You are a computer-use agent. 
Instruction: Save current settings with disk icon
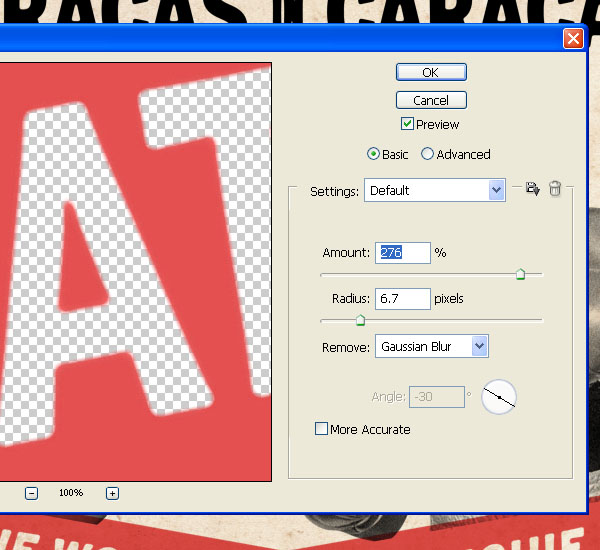tap(532, 188)
